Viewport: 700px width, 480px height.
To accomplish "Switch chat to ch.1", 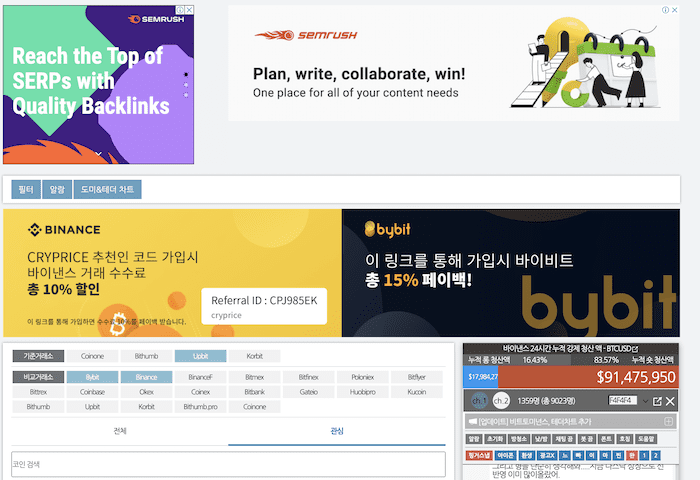I will pos(479,401).
